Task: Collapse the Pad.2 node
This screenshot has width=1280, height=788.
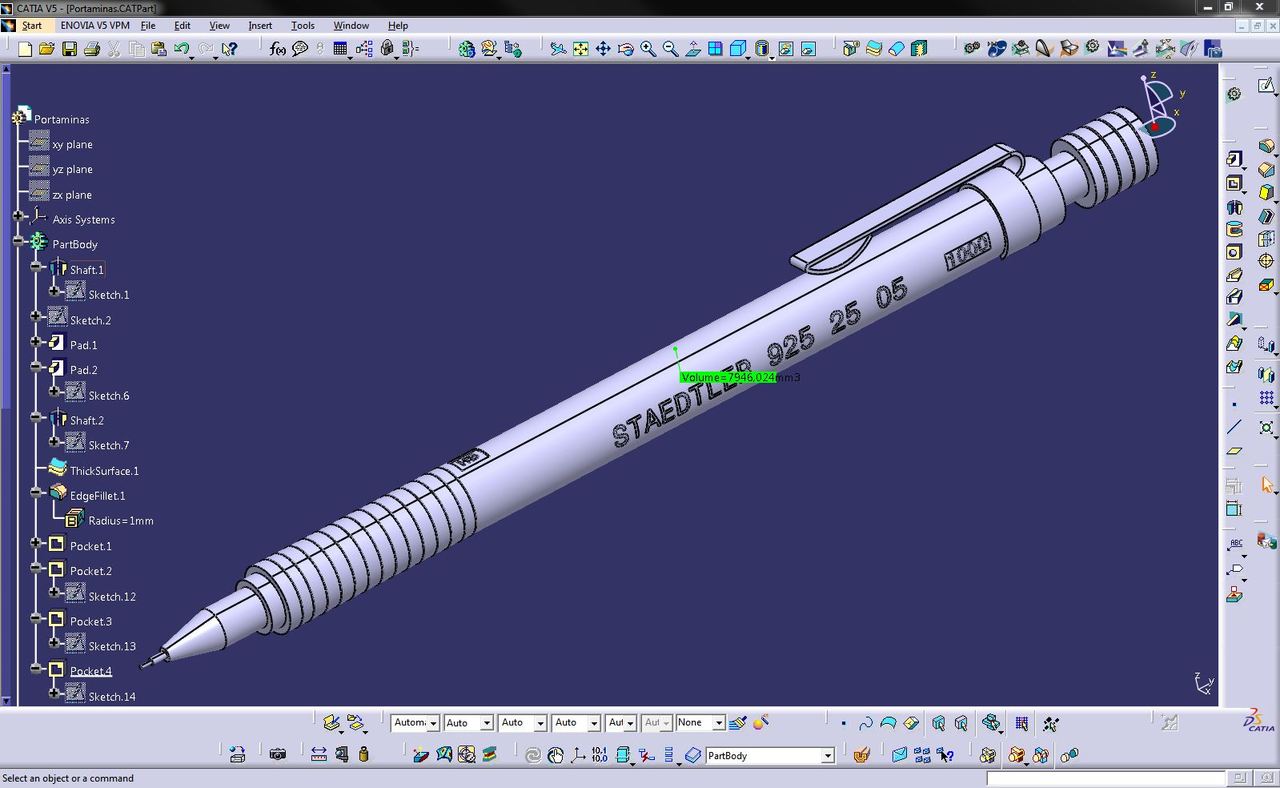Action: pos(36,367)
